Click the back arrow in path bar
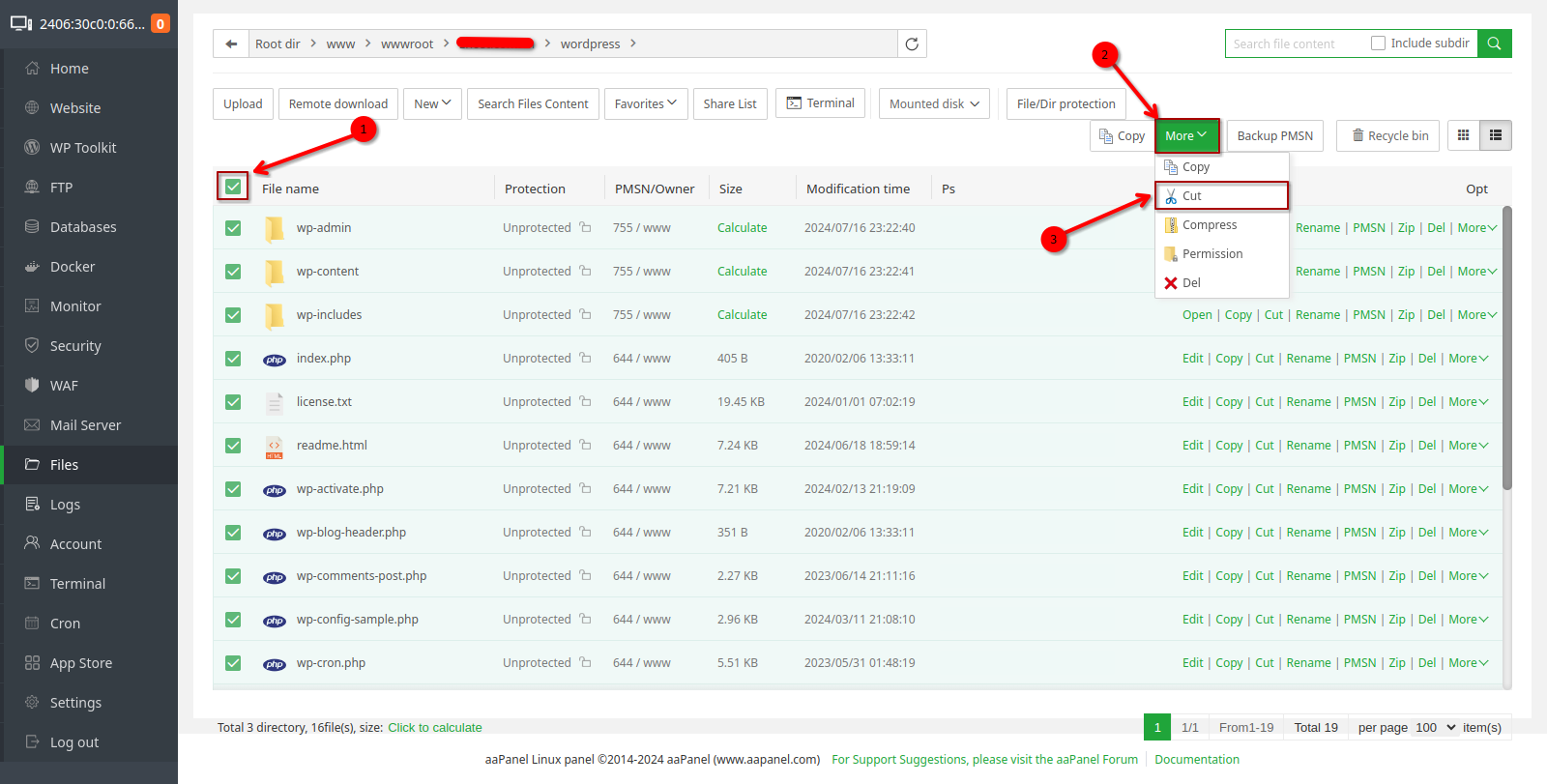Viewport: 1547px width, 784px height. (231, 44)
